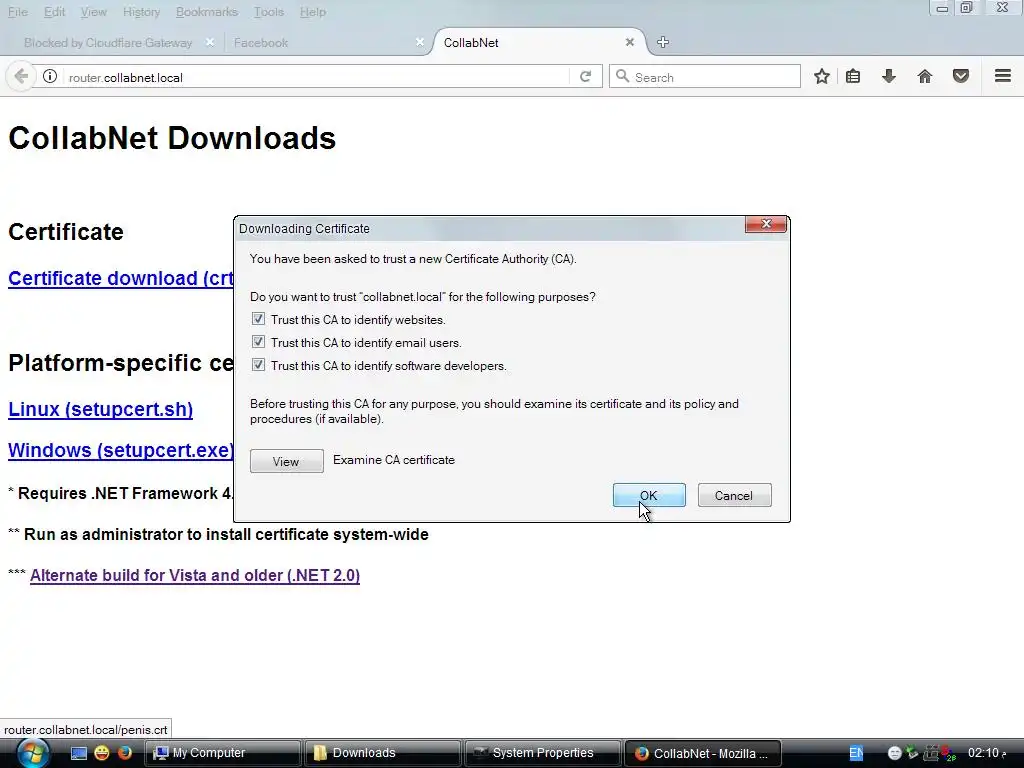Screen dimensions: 1024x768
Task: Go to Firefox home page icon
Action: [x=924, y=76]
